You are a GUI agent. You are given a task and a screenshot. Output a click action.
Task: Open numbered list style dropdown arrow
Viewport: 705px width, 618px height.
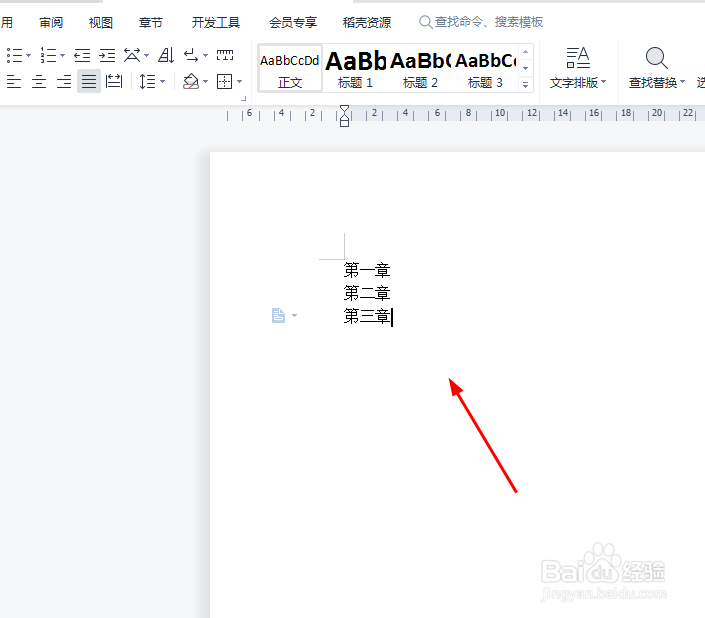click(62, 56)
